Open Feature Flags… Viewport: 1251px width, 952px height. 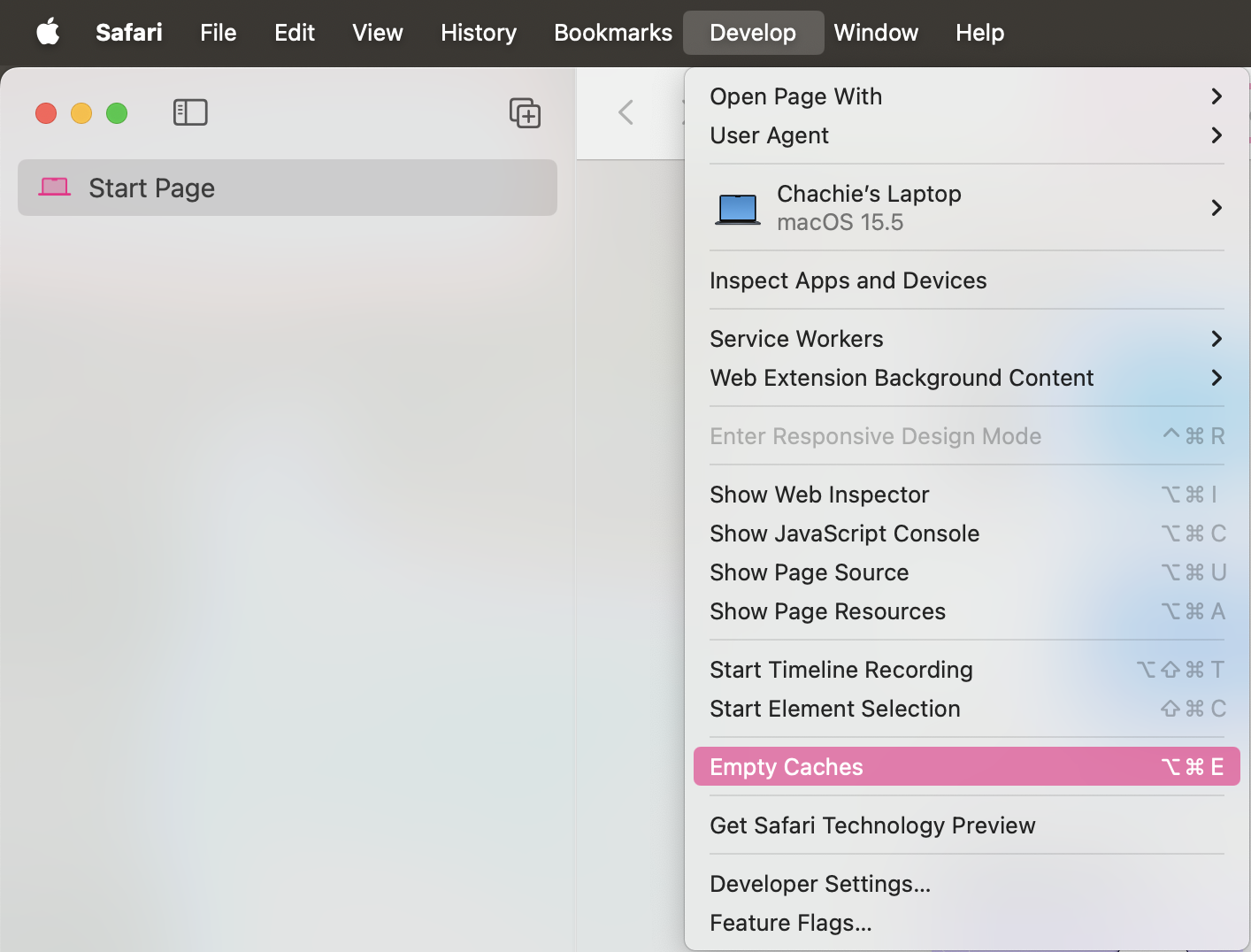coord(967,923)
